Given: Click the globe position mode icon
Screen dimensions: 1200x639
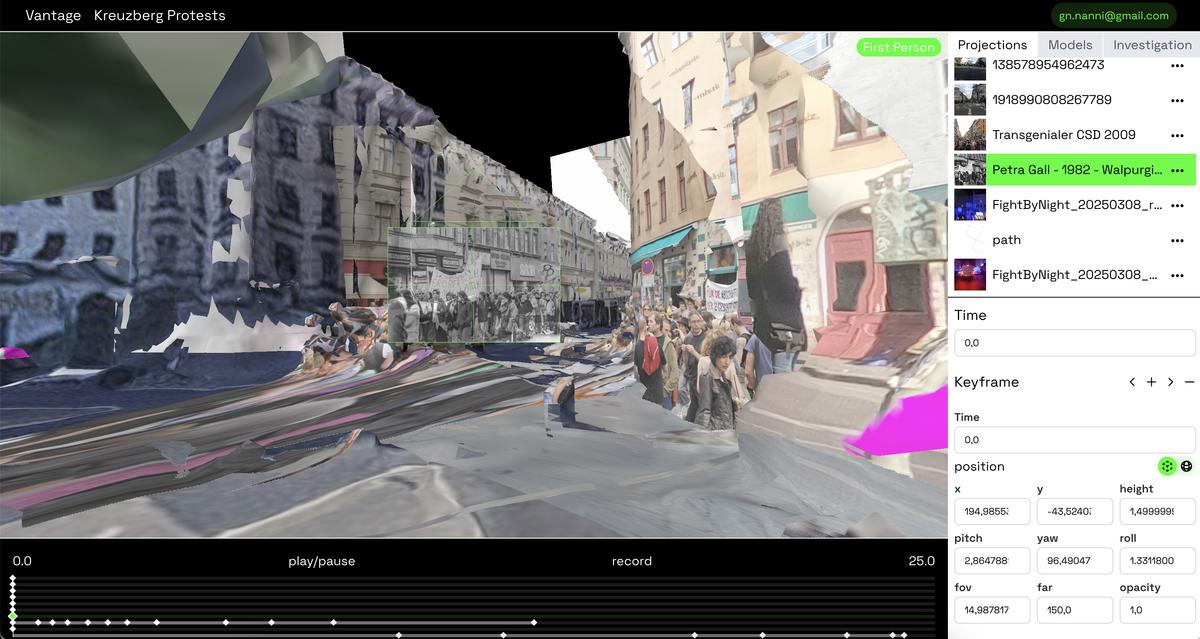Looking at the screenshot, I should click(x=1186, y=466).
